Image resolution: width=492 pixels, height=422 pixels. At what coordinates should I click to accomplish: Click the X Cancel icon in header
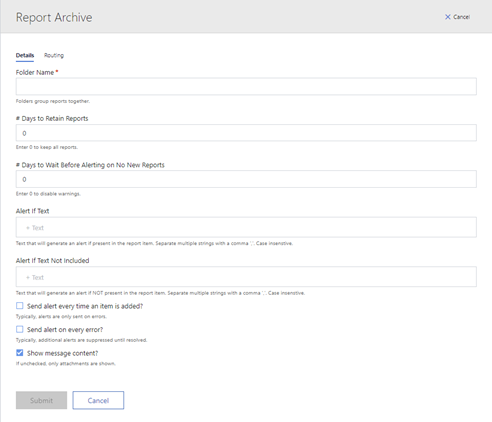coord(448,17)
